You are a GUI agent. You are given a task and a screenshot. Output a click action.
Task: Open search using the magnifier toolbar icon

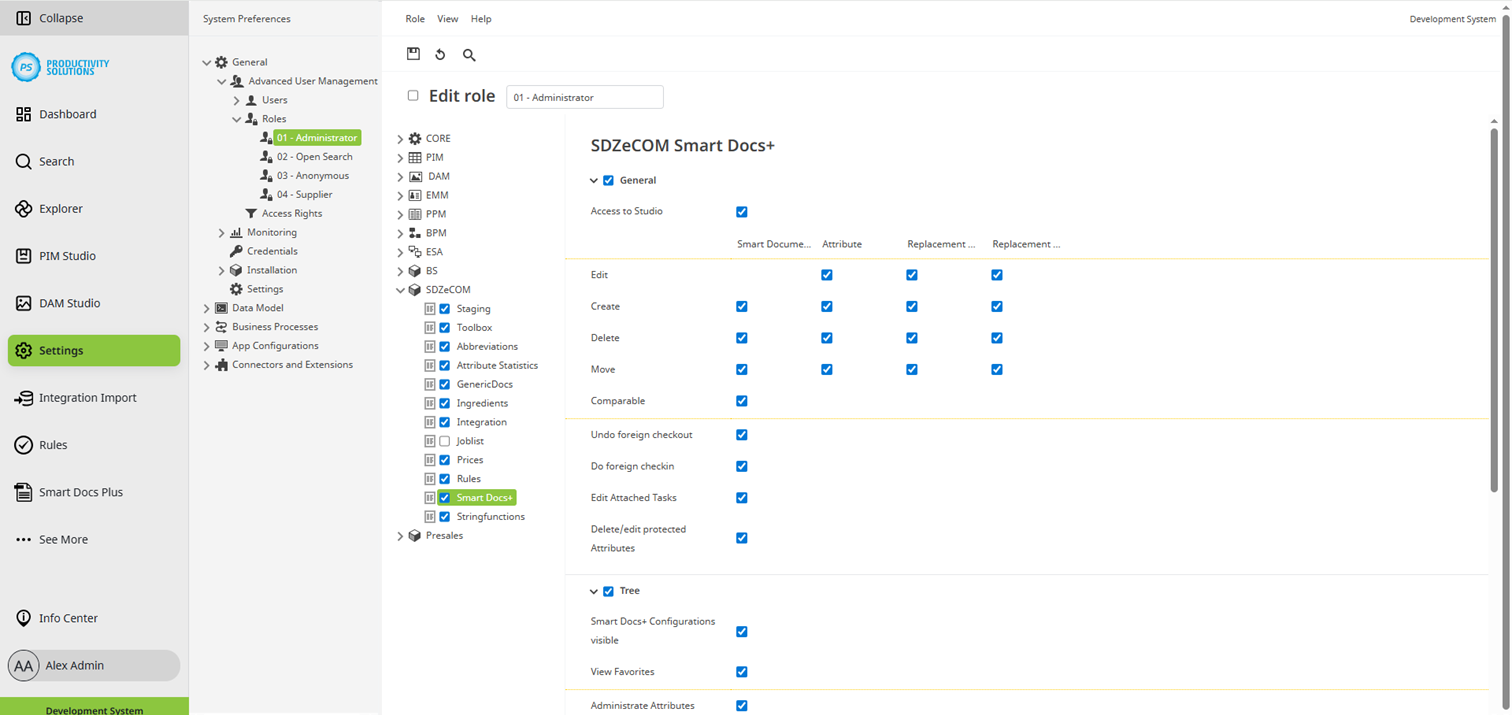[x=468, y=55]
